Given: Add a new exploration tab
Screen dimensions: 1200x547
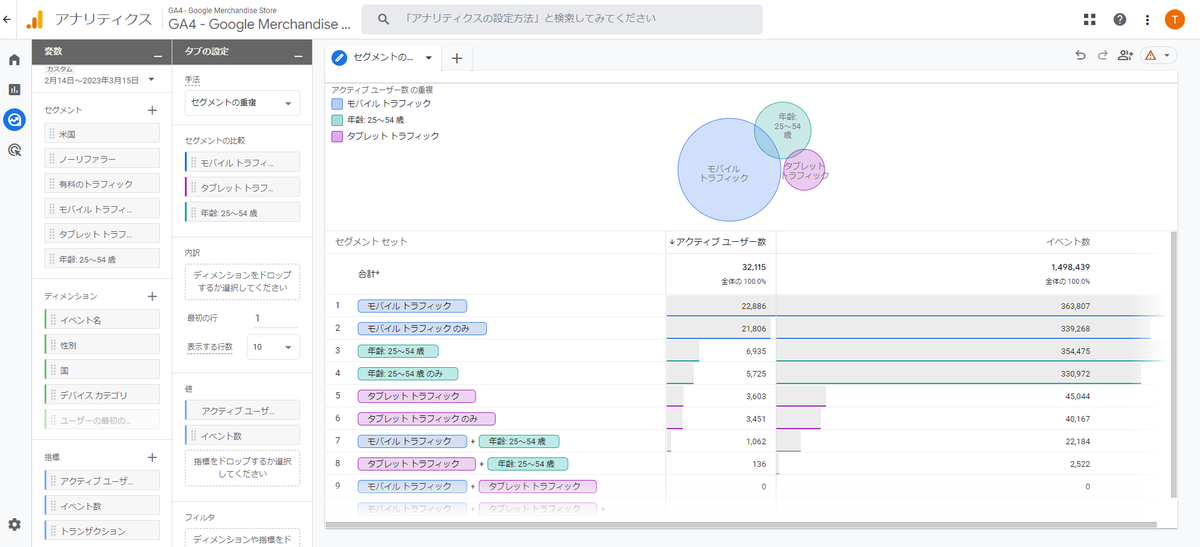Looking at the screenshot, I should (457, 58).
